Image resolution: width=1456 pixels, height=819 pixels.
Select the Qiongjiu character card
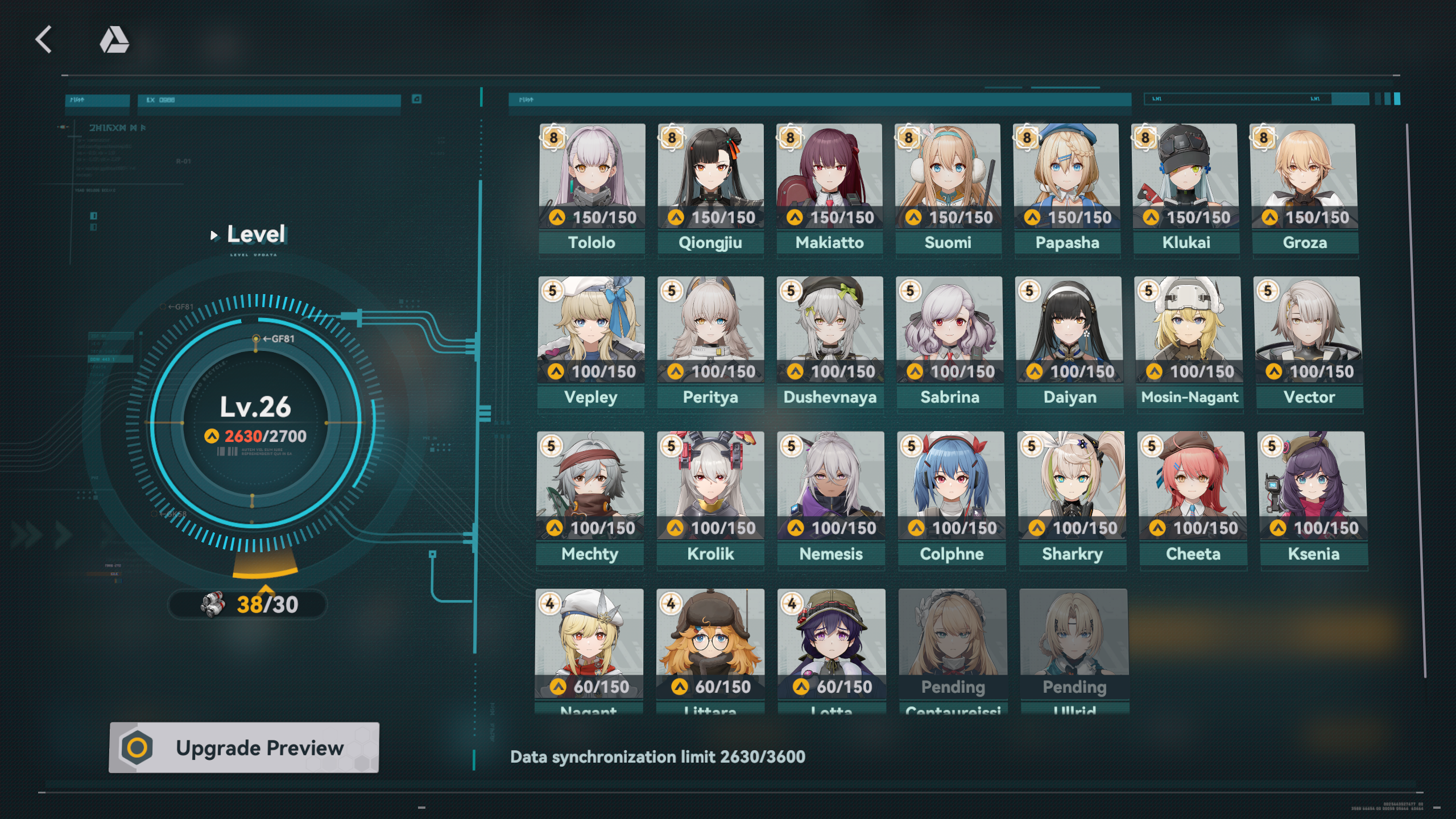(x=710, y=189)
